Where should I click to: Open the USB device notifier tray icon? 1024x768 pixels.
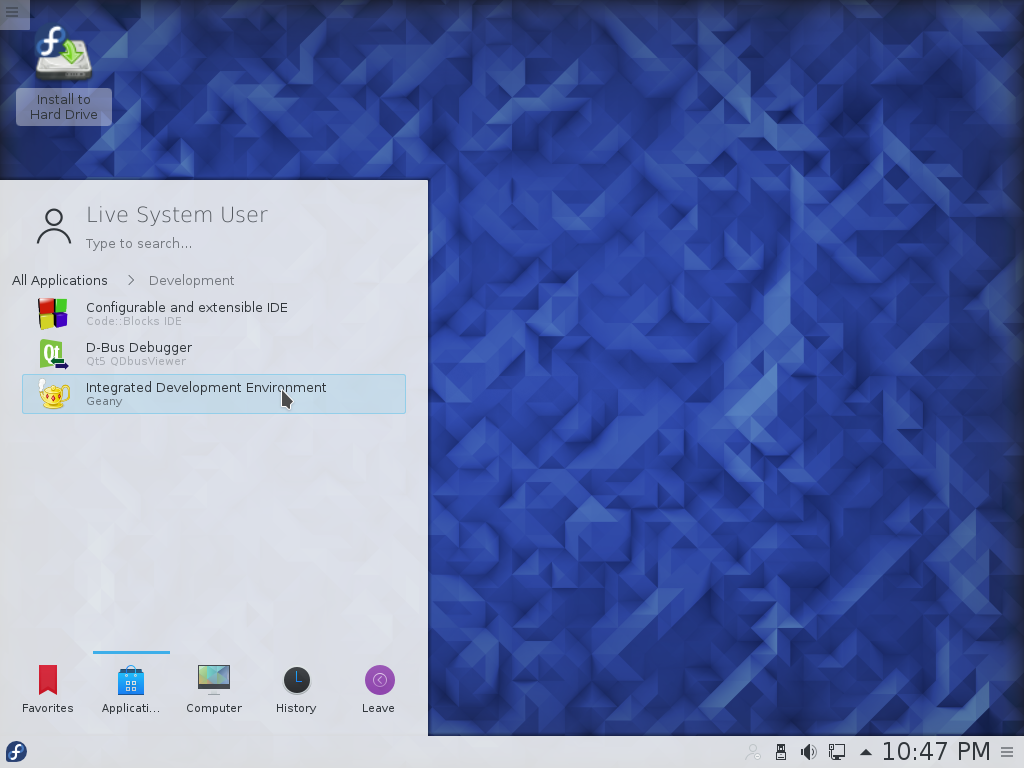tap(781, 752)
